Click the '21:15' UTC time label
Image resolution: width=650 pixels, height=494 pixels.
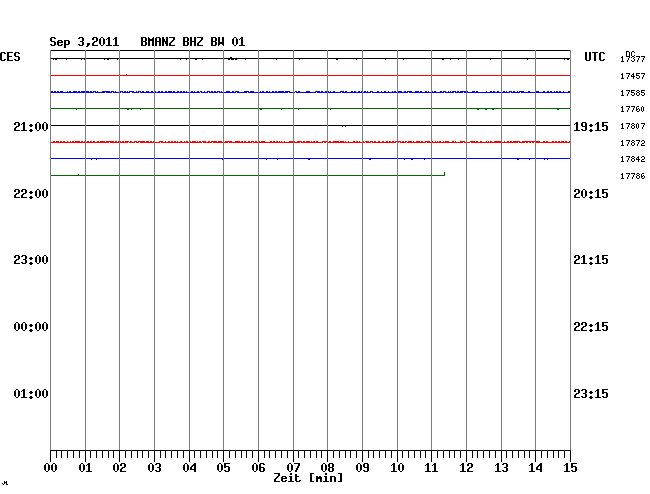(591, 260)
